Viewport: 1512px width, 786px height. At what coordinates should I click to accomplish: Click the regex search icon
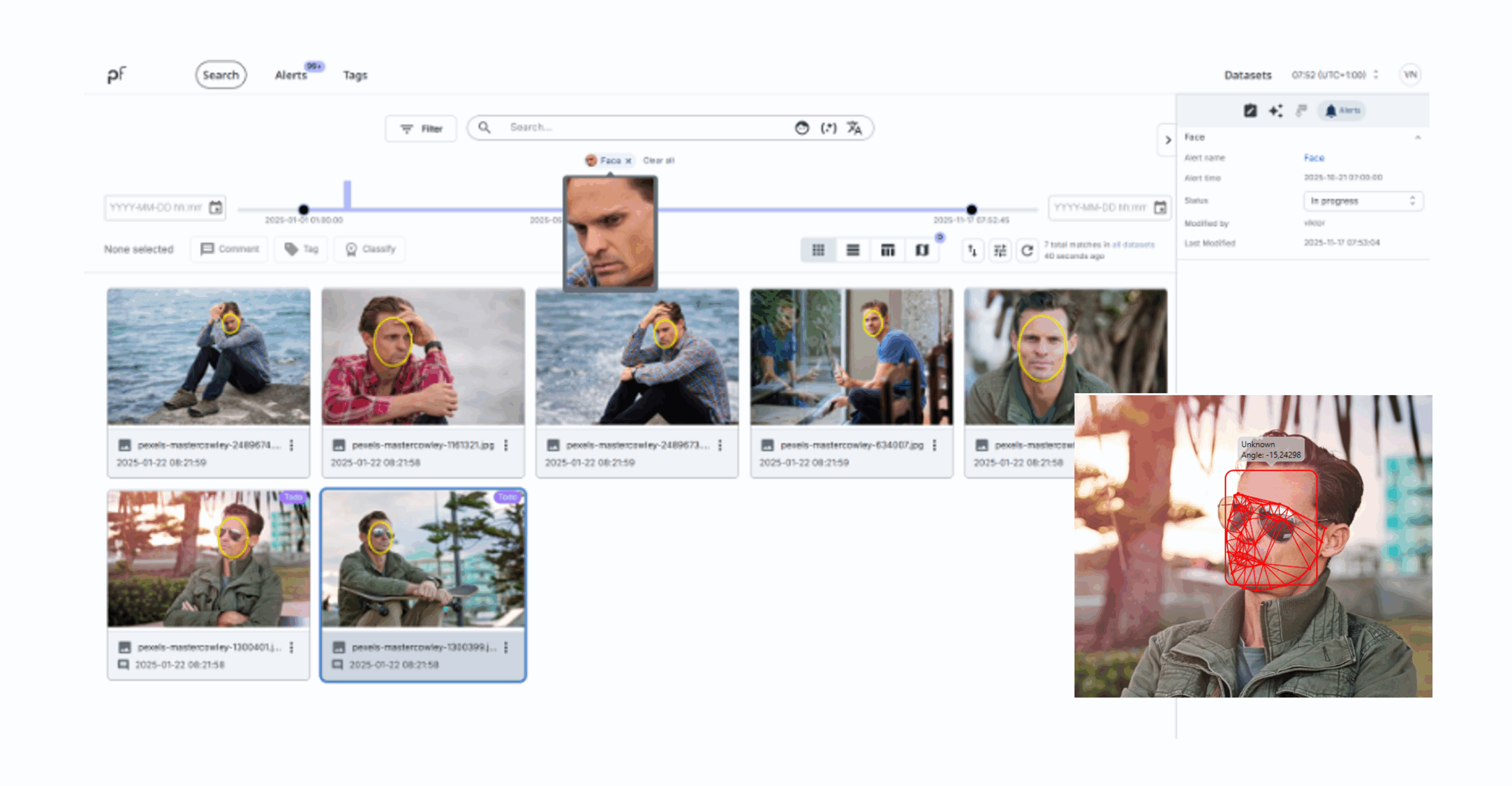tap(828, 128)
